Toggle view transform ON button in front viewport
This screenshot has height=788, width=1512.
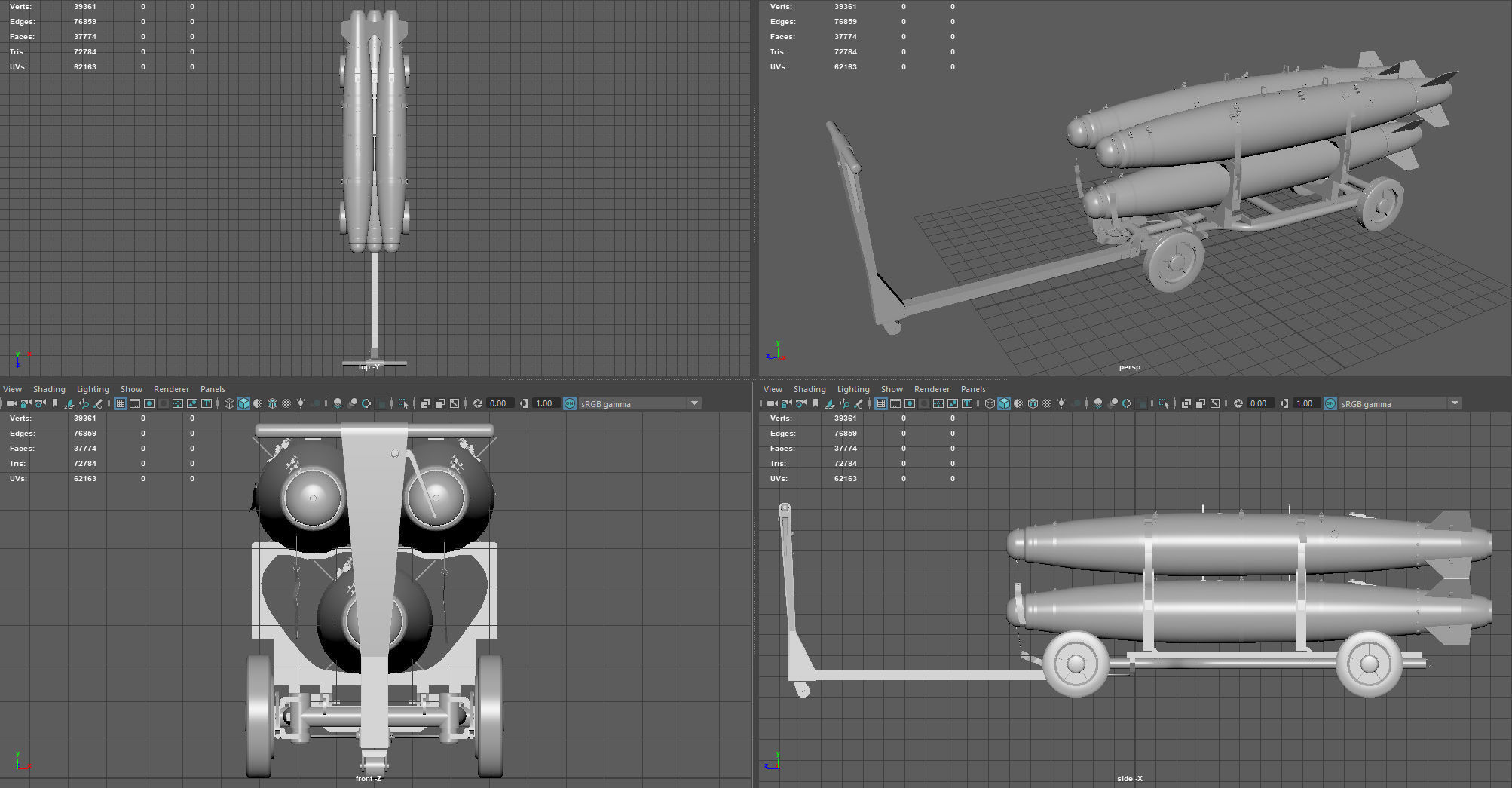[x=569, y=403]
